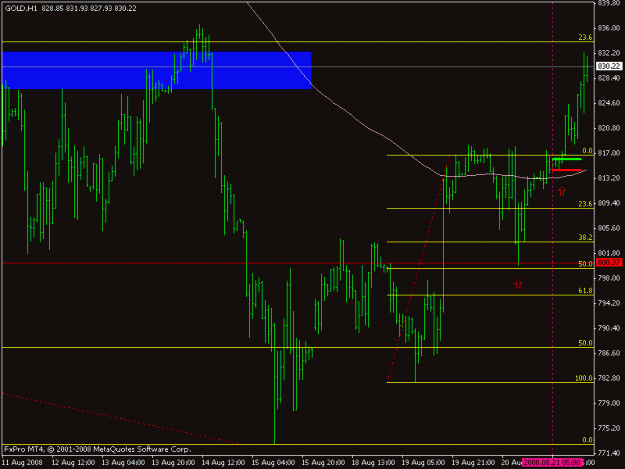Click the 798.00 price scale value
Viewport: 625px width, 469px height.
pyautogui.click(x=609, y=278)
